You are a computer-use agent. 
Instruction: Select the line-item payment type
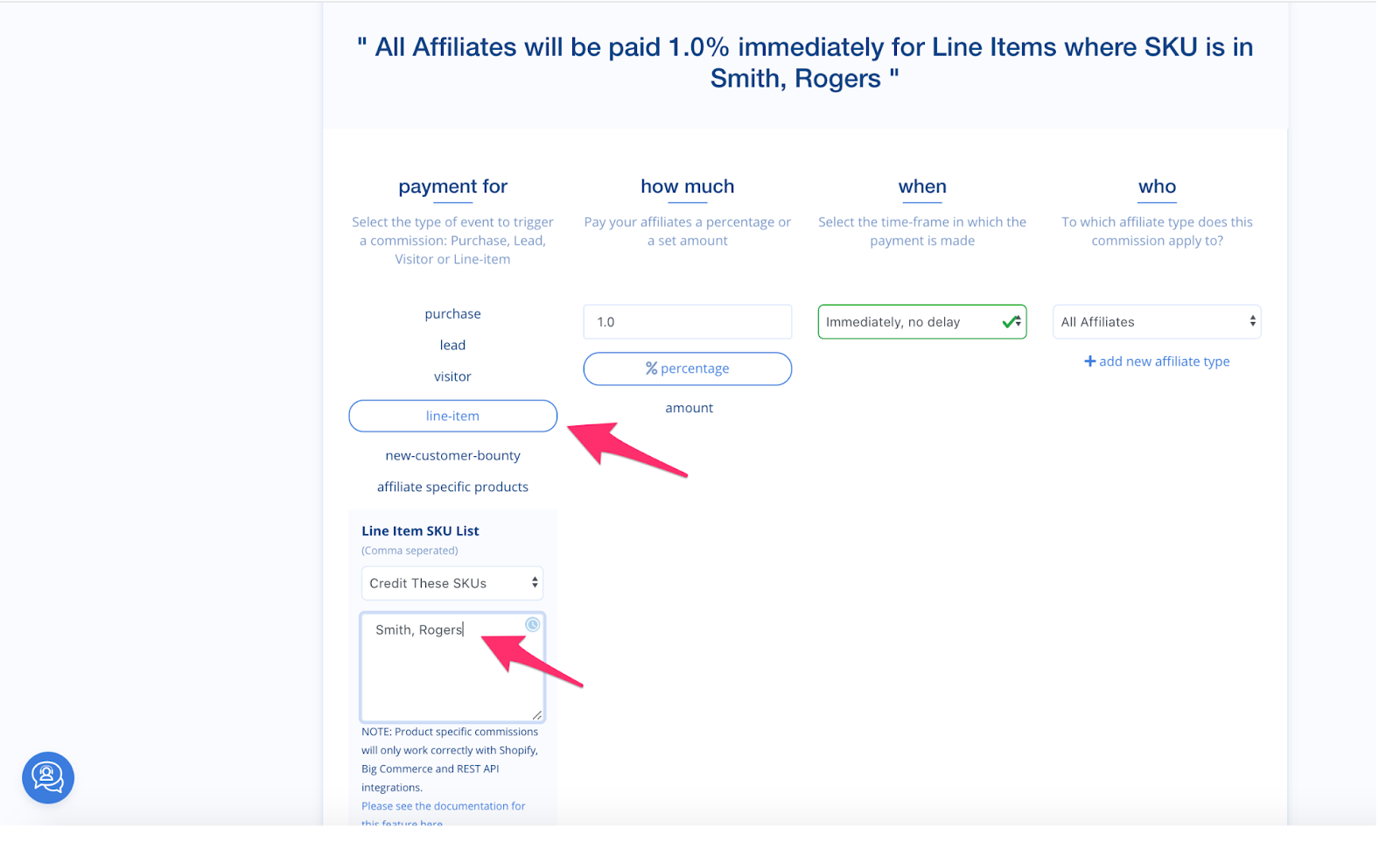[452, 416]
